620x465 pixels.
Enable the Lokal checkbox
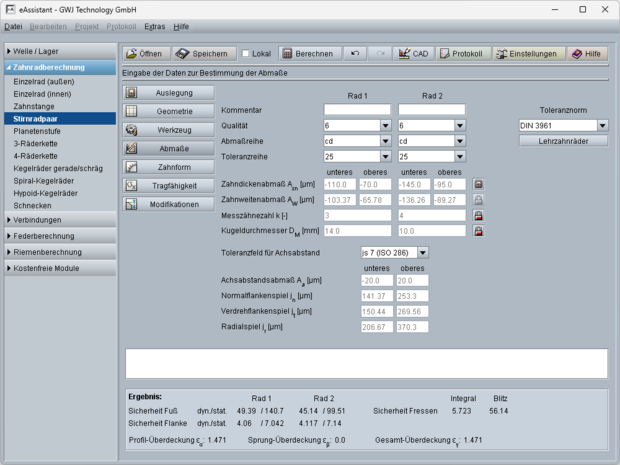coord(247,53)
